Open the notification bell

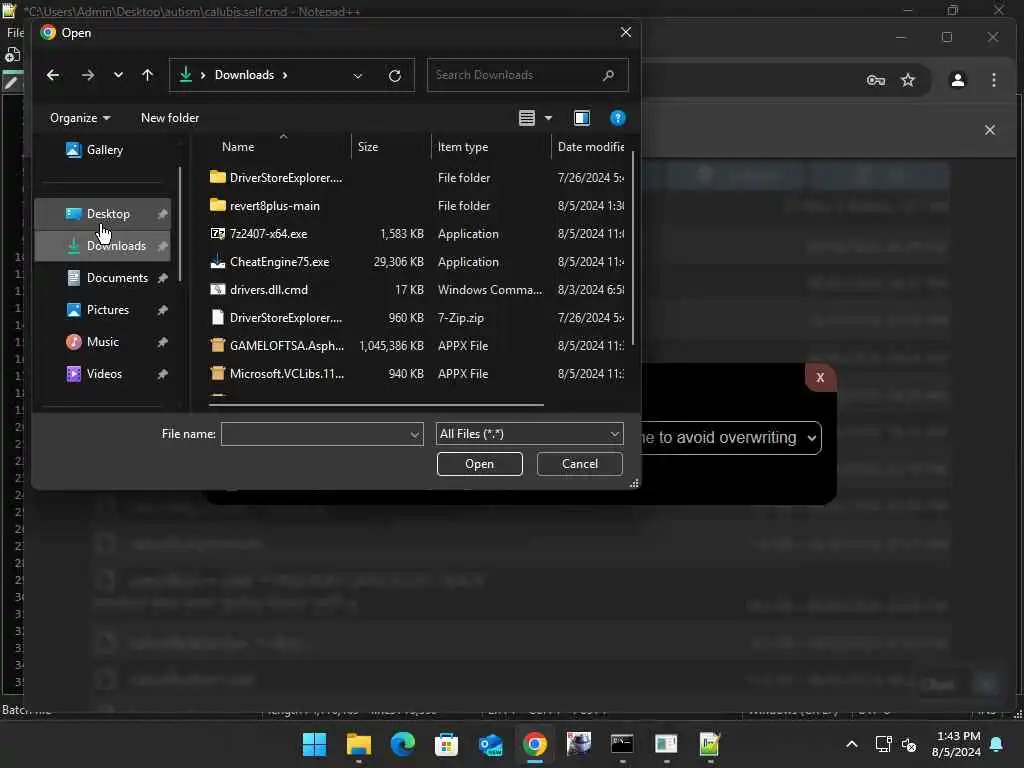997,744
